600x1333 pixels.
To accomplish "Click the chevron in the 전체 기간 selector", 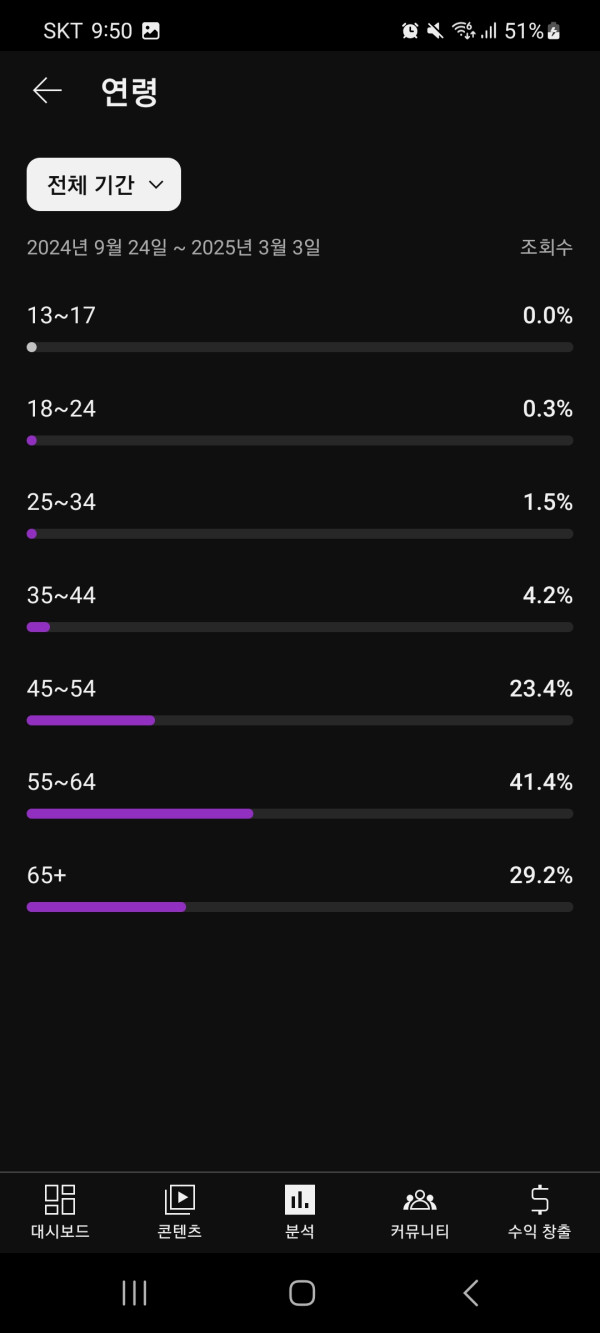I will pyautogui.click(x=155, y=185).
